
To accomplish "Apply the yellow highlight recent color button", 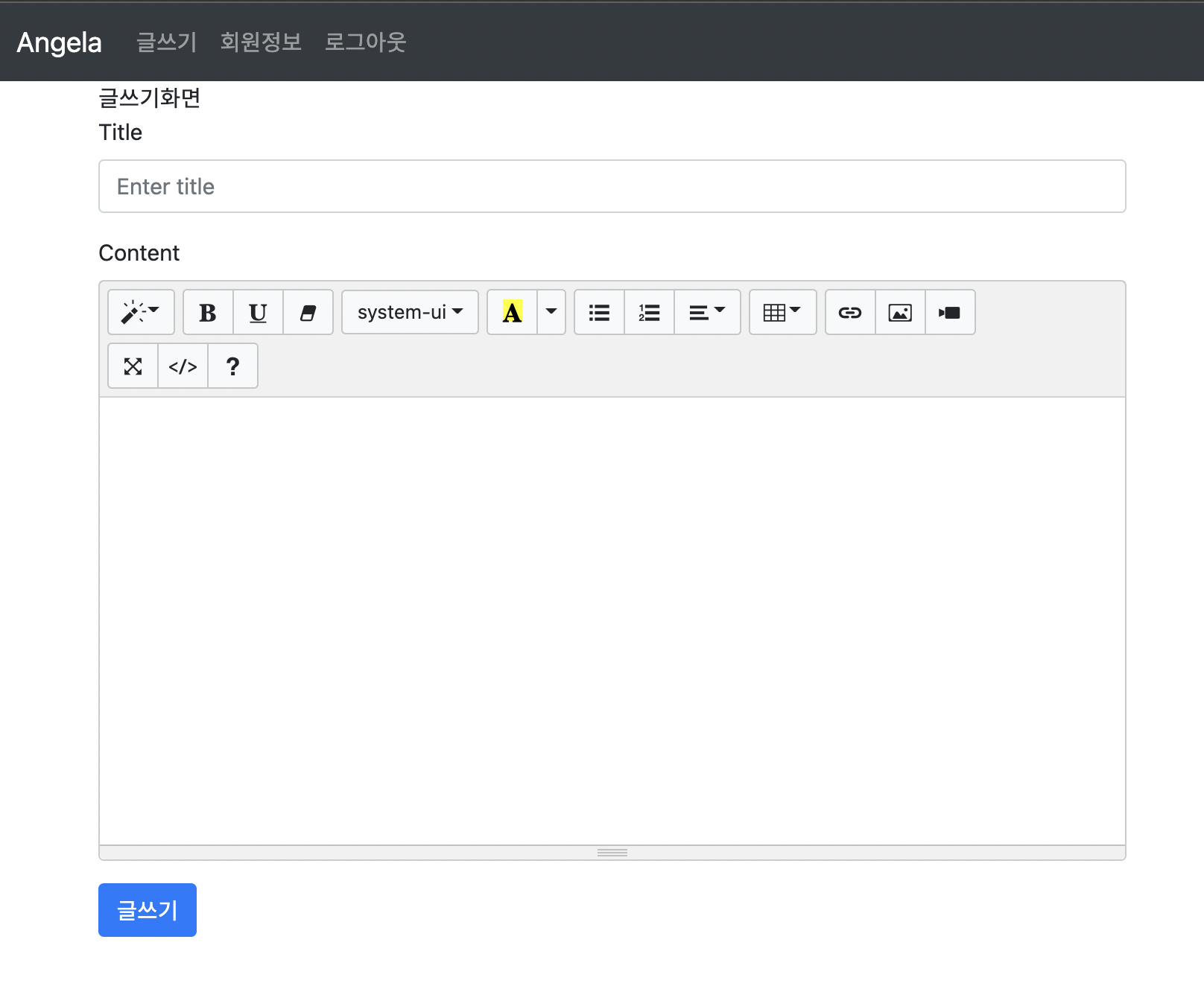I will 513,312.
